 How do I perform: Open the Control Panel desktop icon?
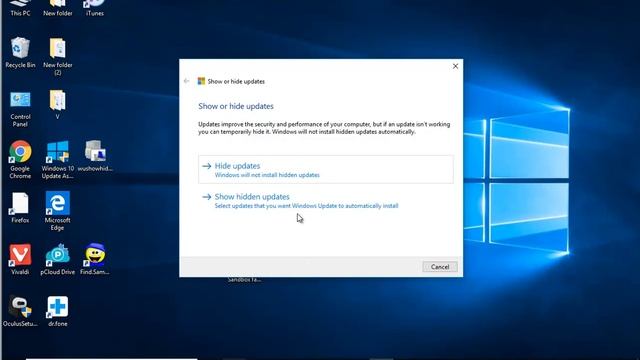click(x=20, y=109)
